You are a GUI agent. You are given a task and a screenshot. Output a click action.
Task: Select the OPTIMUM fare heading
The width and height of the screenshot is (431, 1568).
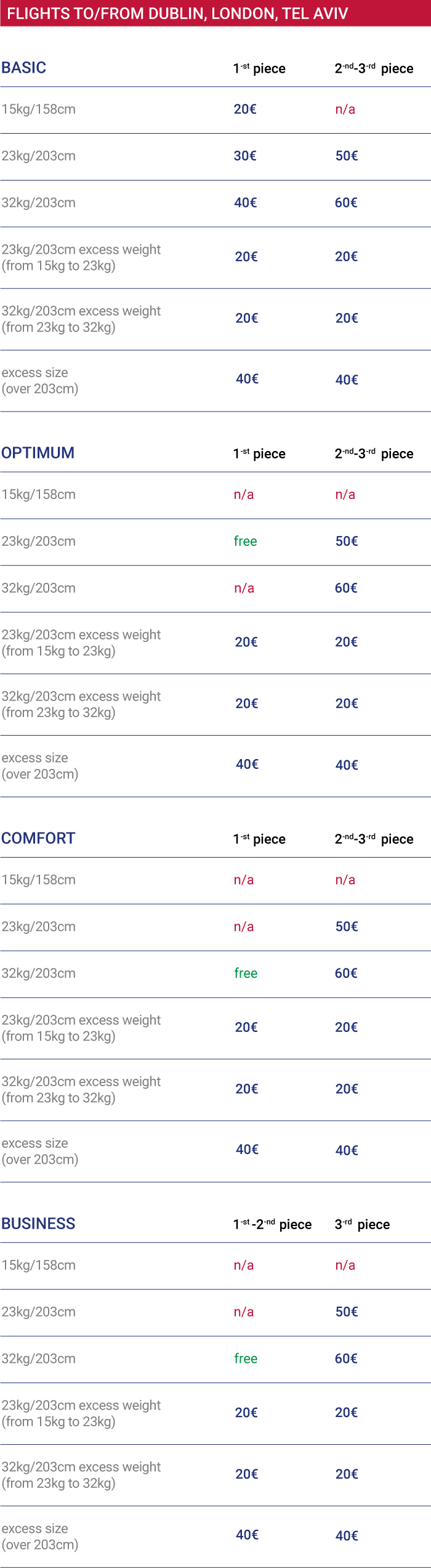(x=38, y=453)
